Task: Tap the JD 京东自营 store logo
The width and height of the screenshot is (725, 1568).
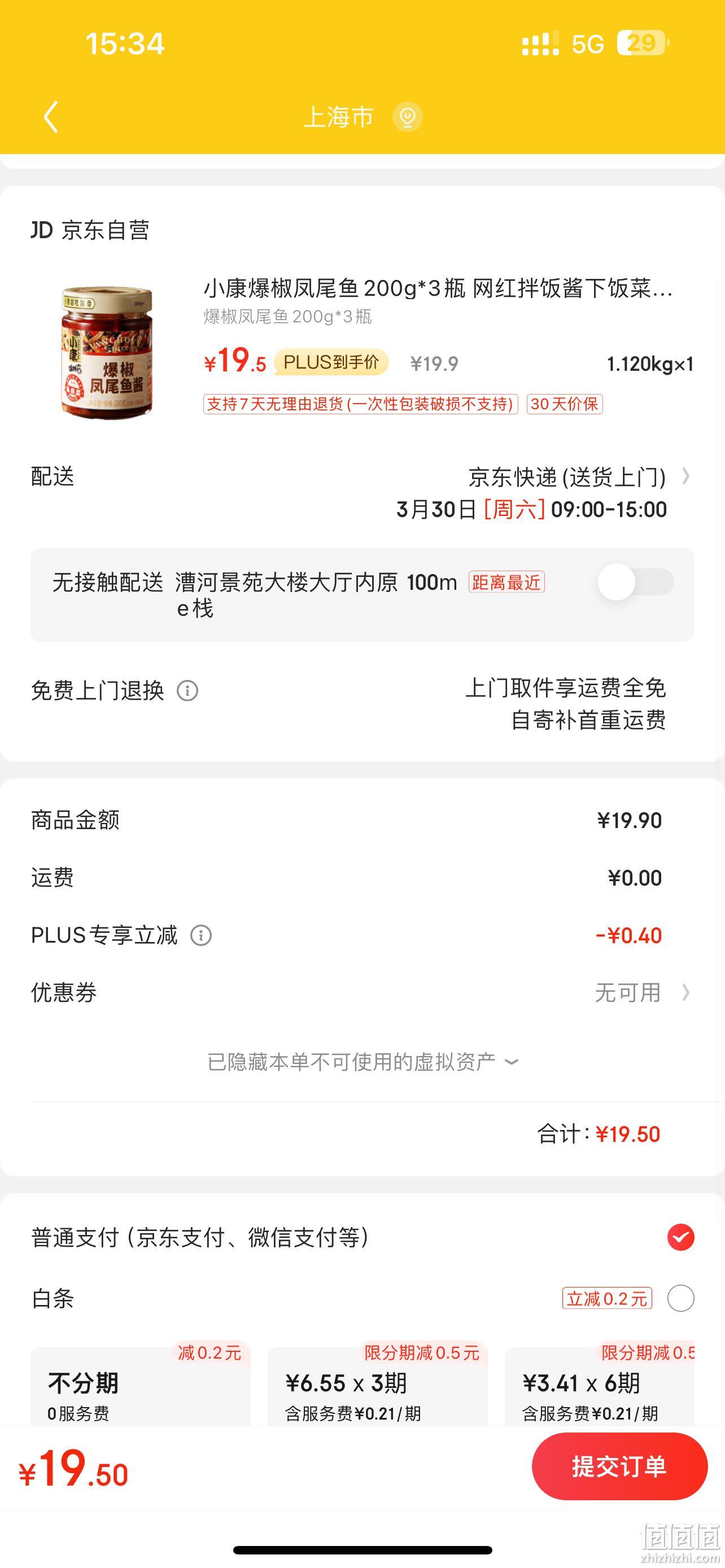Action: (x=90, y=230)
